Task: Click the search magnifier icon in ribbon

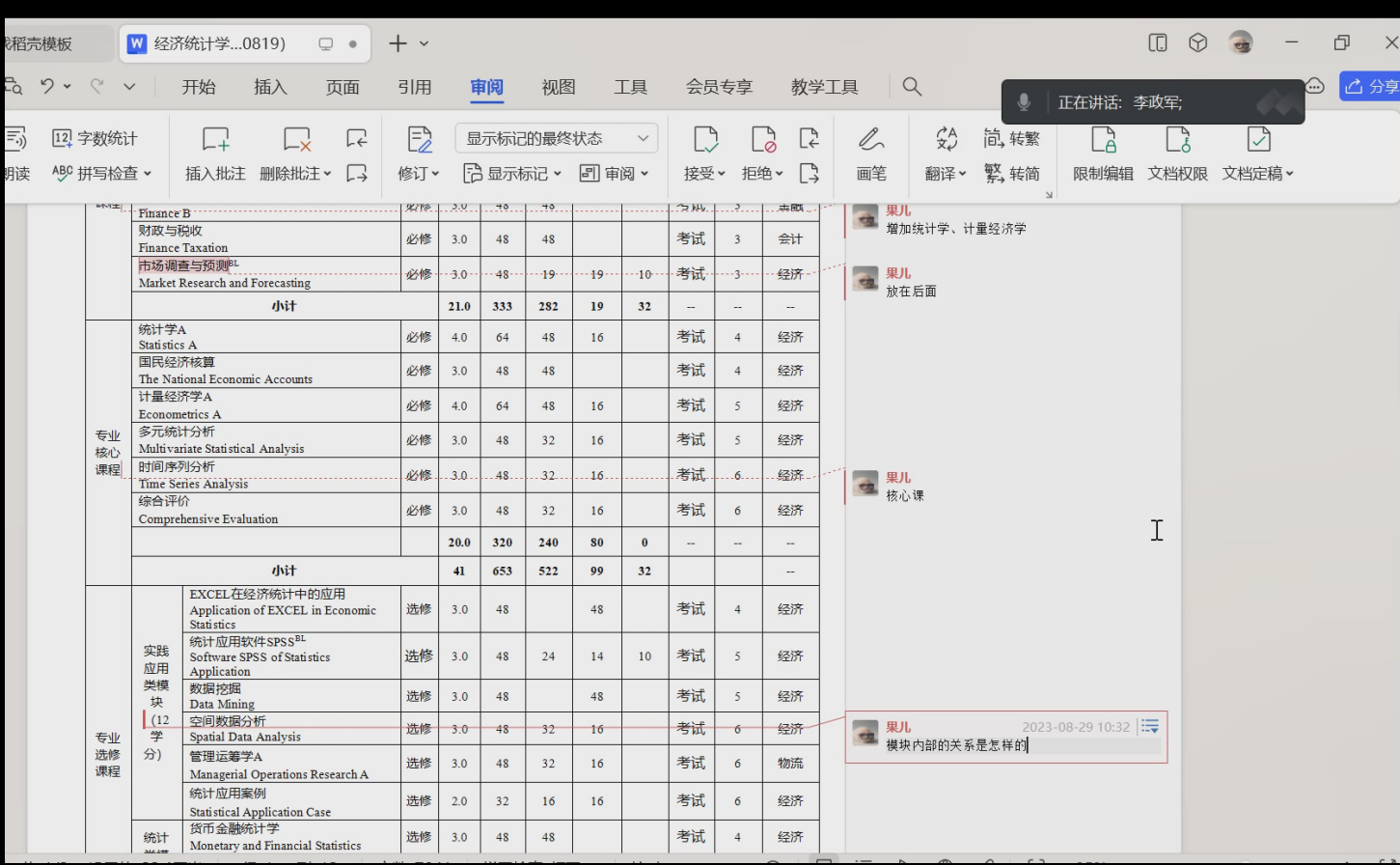Action: tap(912, 87)
